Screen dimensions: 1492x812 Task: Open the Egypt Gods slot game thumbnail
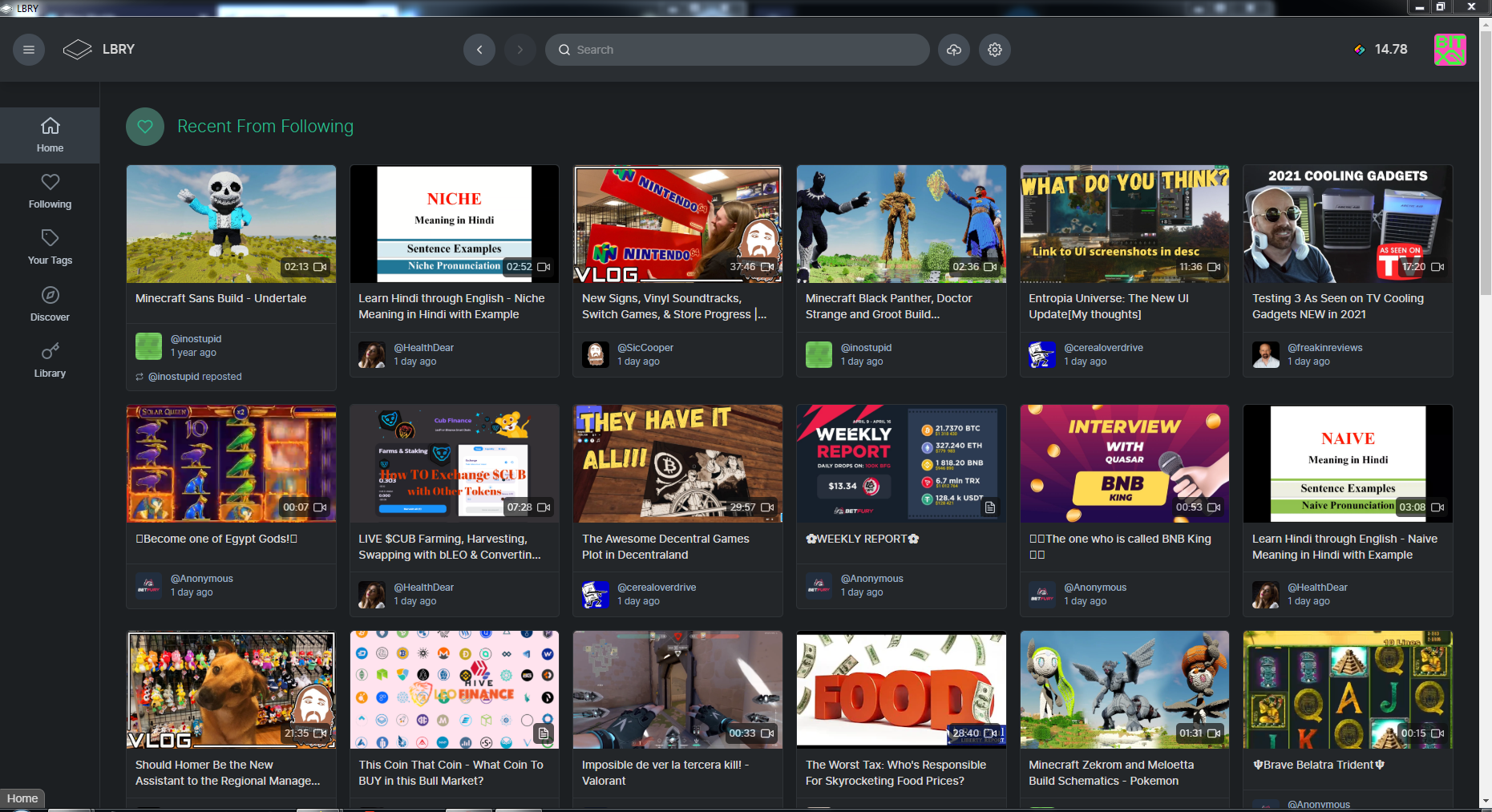click(x=231, y=463)
